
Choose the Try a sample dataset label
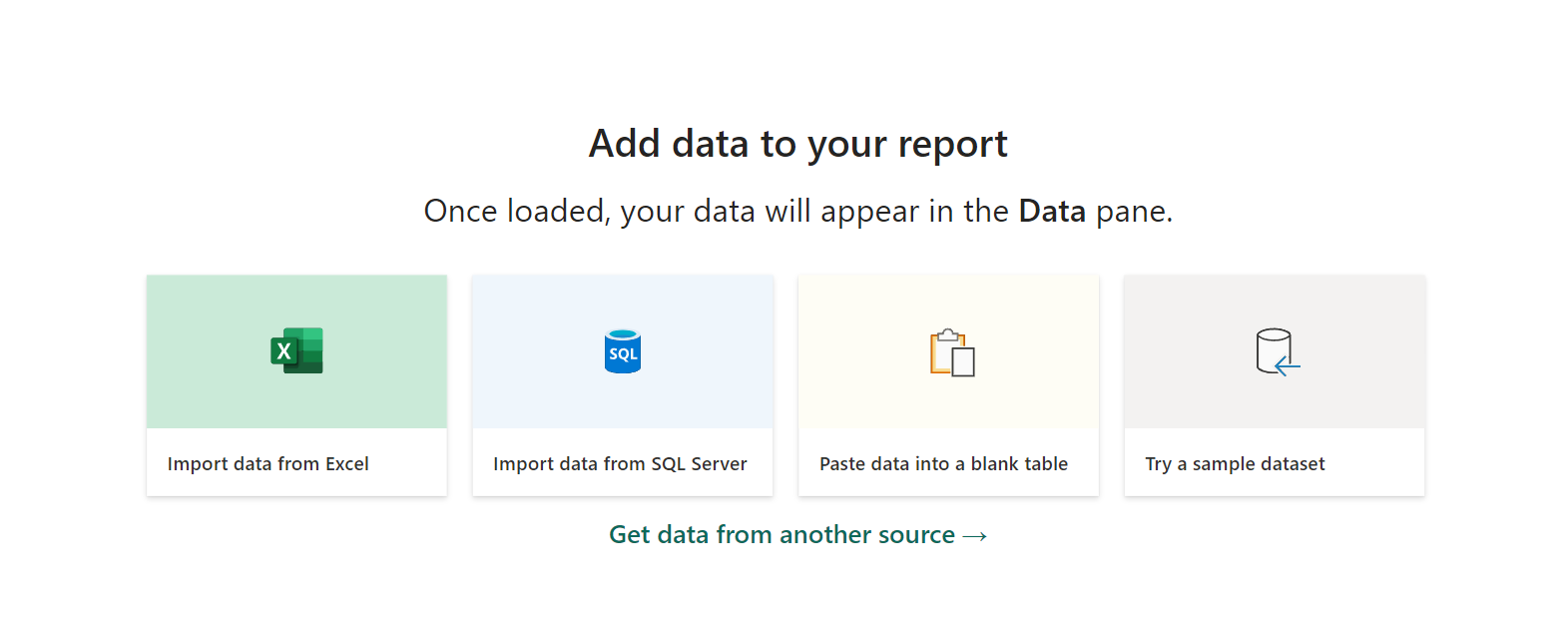click(x=1235, y=463)
